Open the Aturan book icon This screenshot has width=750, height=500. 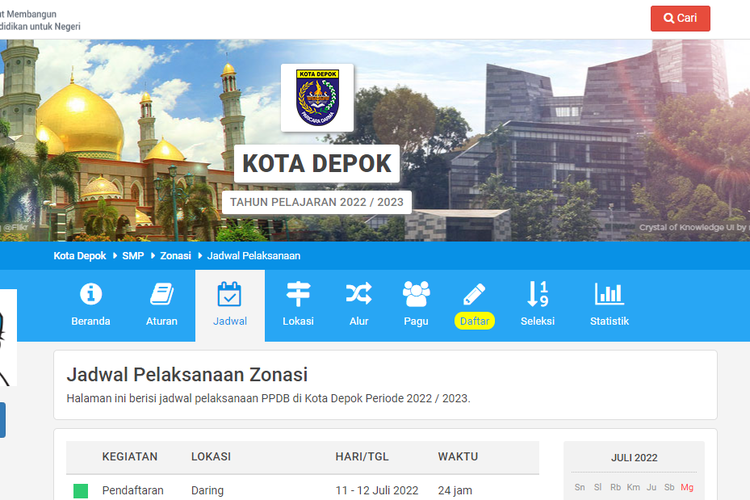pyautogui.click(x=161, y=293)
